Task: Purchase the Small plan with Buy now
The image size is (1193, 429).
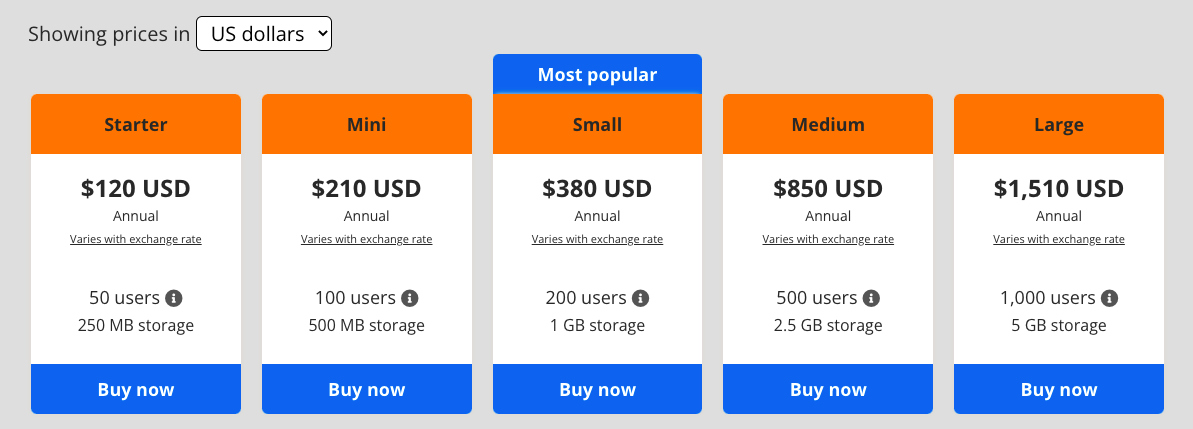Action: tap(597, 389)
